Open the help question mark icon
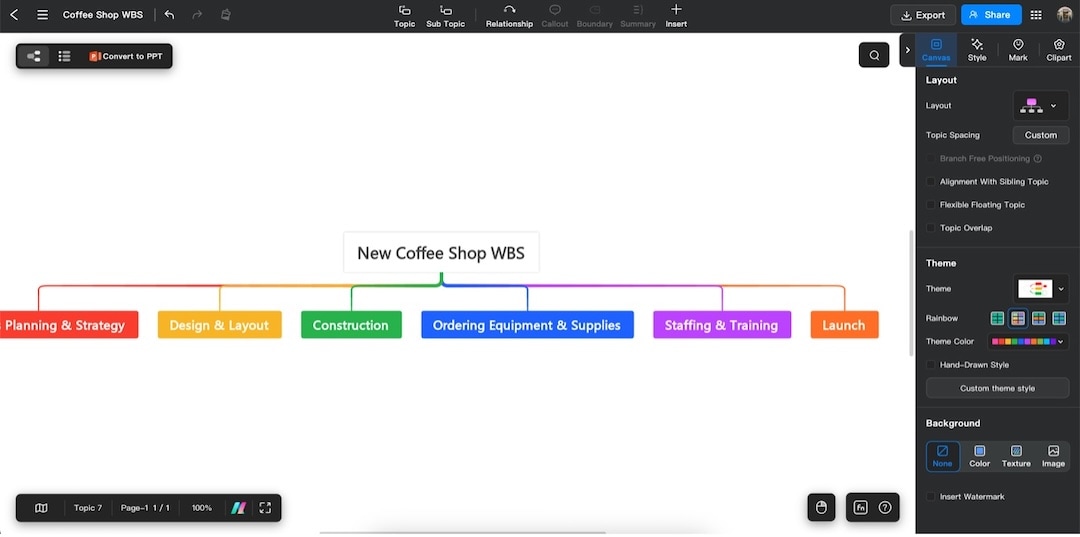Screen dimensions: 1080x537 click(885, 507)
